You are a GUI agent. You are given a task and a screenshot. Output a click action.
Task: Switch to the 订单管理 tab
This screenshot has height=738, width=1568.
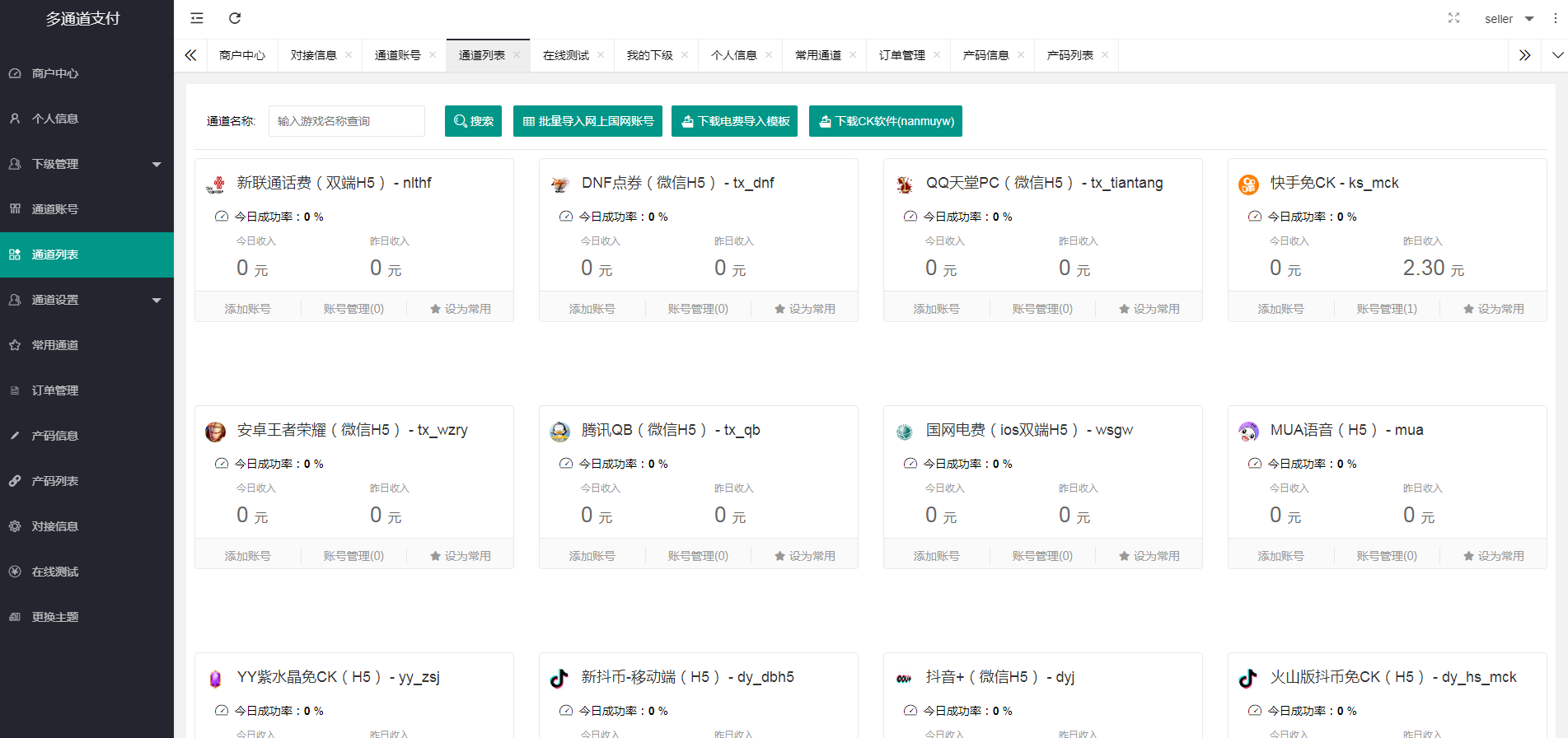[x=901, y=55]
